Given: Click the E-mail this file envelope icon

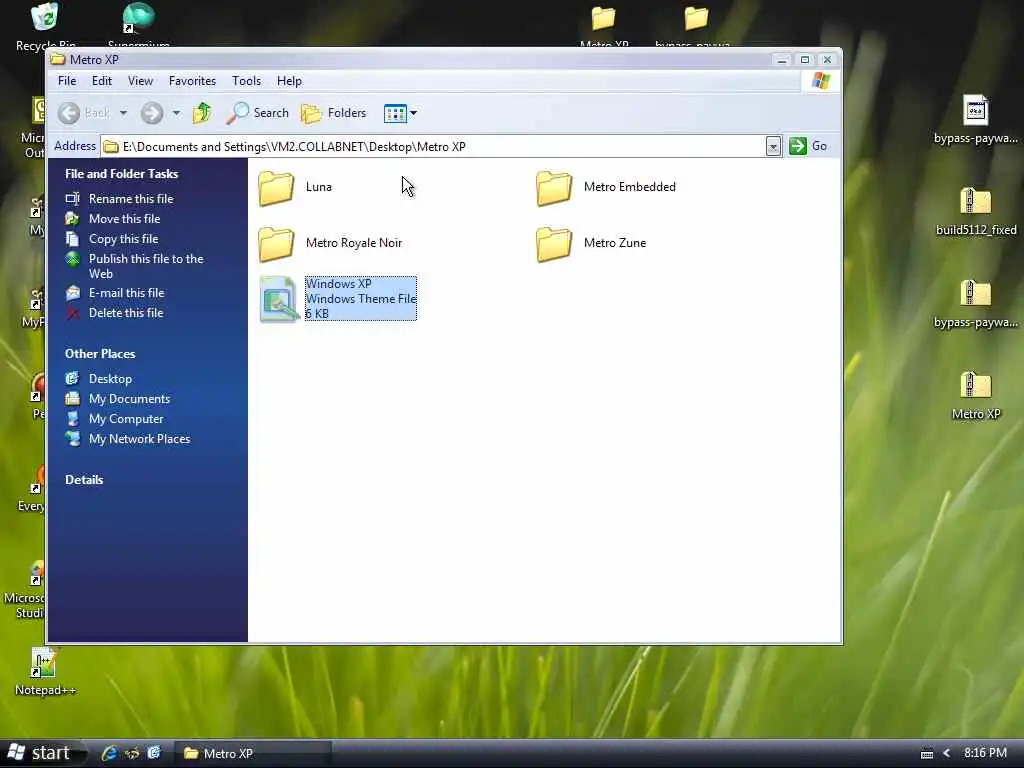Looking at the screenshot, I should pos(72,293).
